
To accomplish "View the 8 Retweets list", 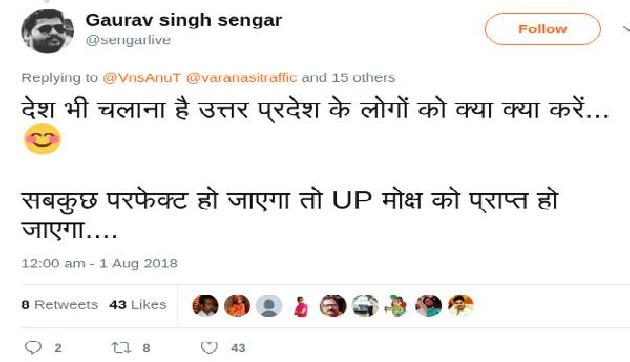I will [59, 305].
